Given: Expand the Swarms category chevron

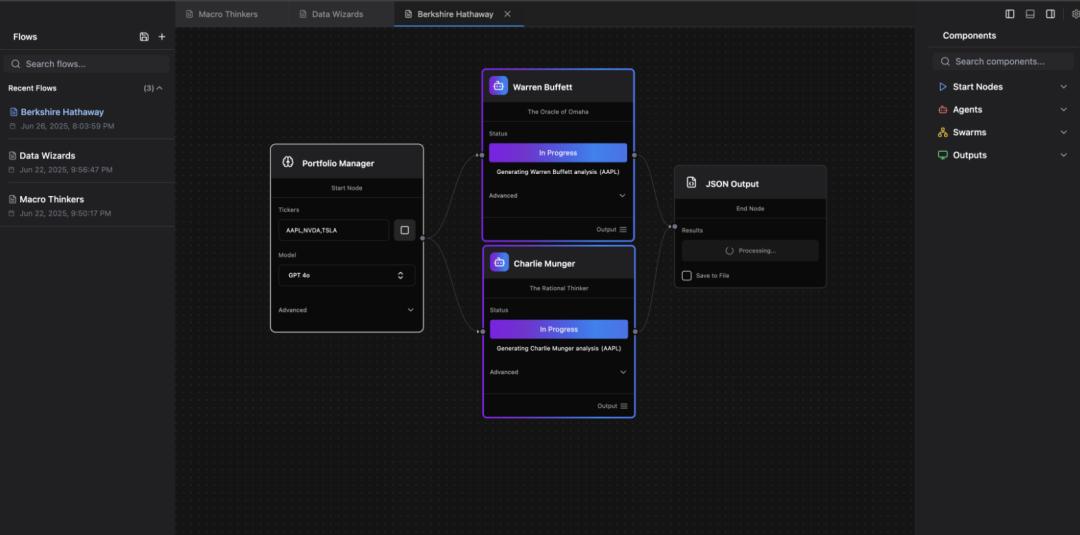Looking at the screenshot, I should click(x=1063, y=132).
